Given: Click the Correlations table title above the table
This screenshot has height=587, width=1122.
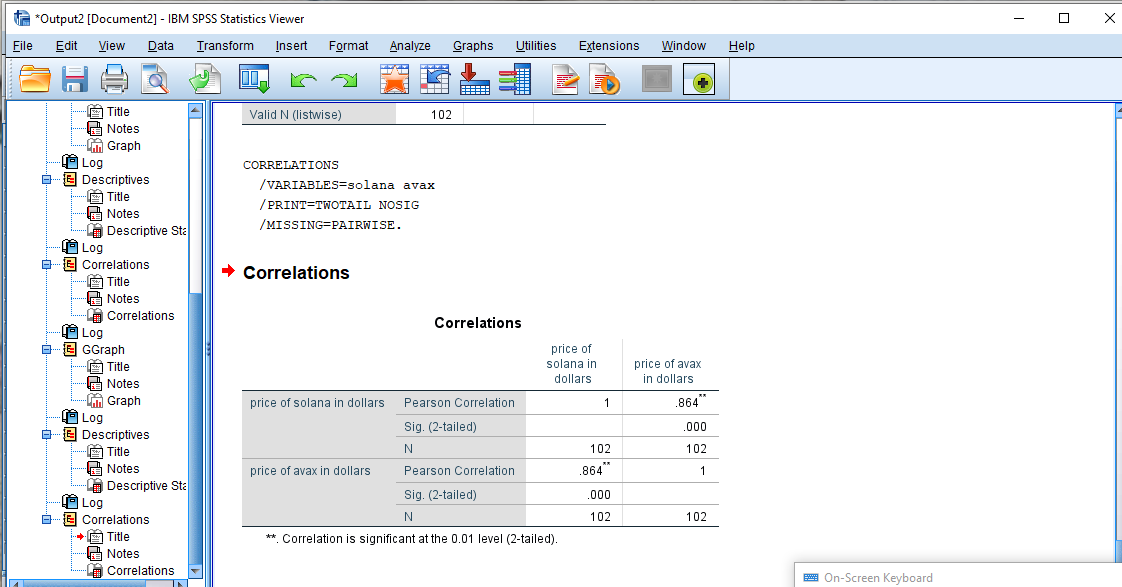Looking at the screenshot, I should point(478,323).
